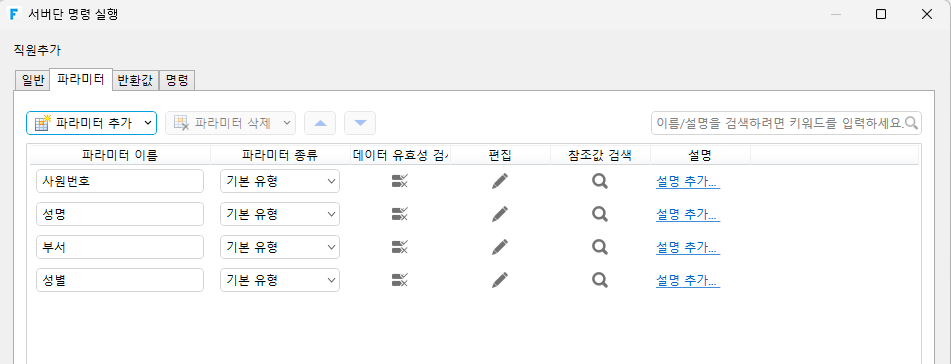Viewport: 951px width, 364px height.
Task: Open data validation for 사원번호 row
Action: (400, 181)
